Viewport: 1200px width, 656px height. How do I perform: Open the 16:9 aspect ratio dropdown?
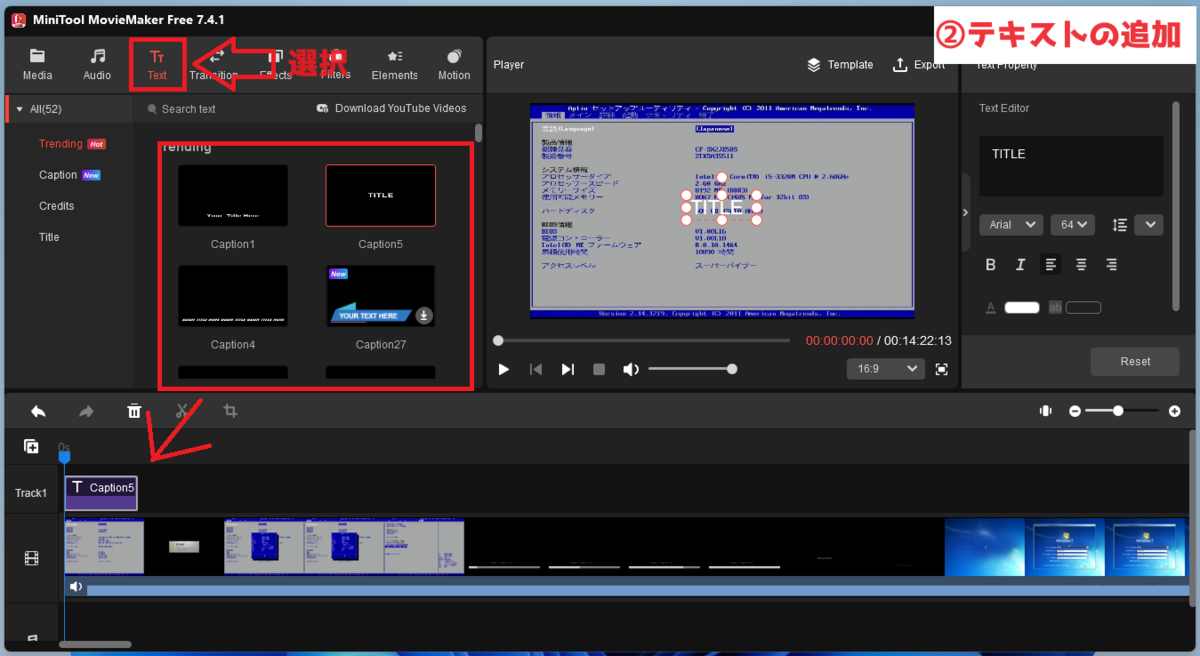tap(886, 369)
